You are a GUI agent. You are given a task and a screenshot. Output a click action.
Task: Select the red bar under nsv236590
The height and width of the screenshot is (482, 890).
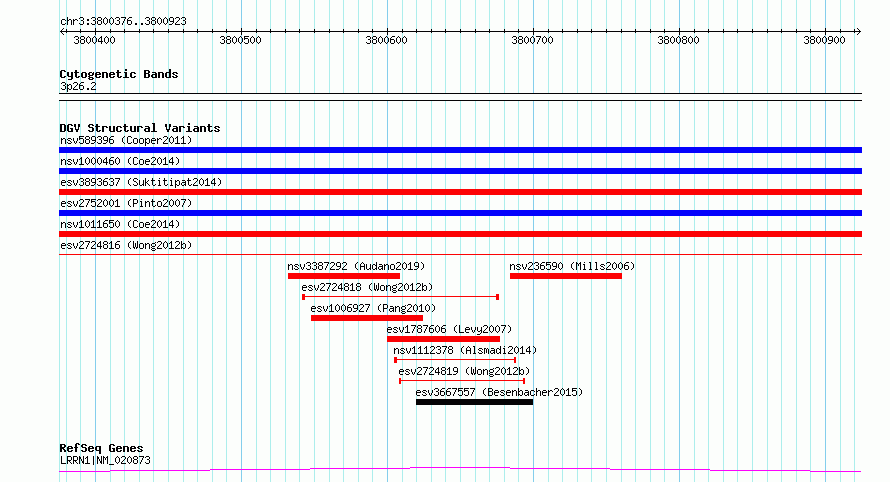point(566,276)
